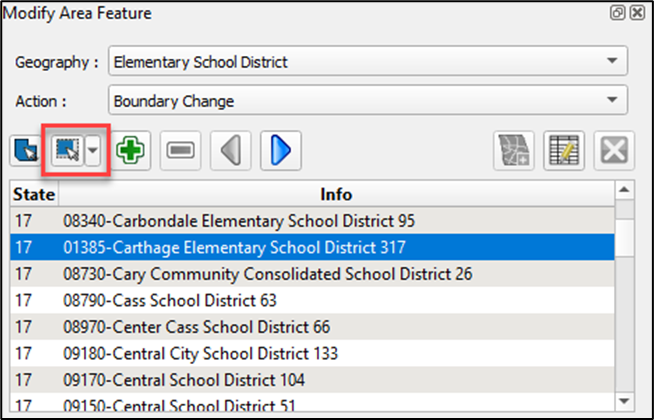654x420 pixels.
Task: Click the list's scroll down arrow
Action: [623, 399]
